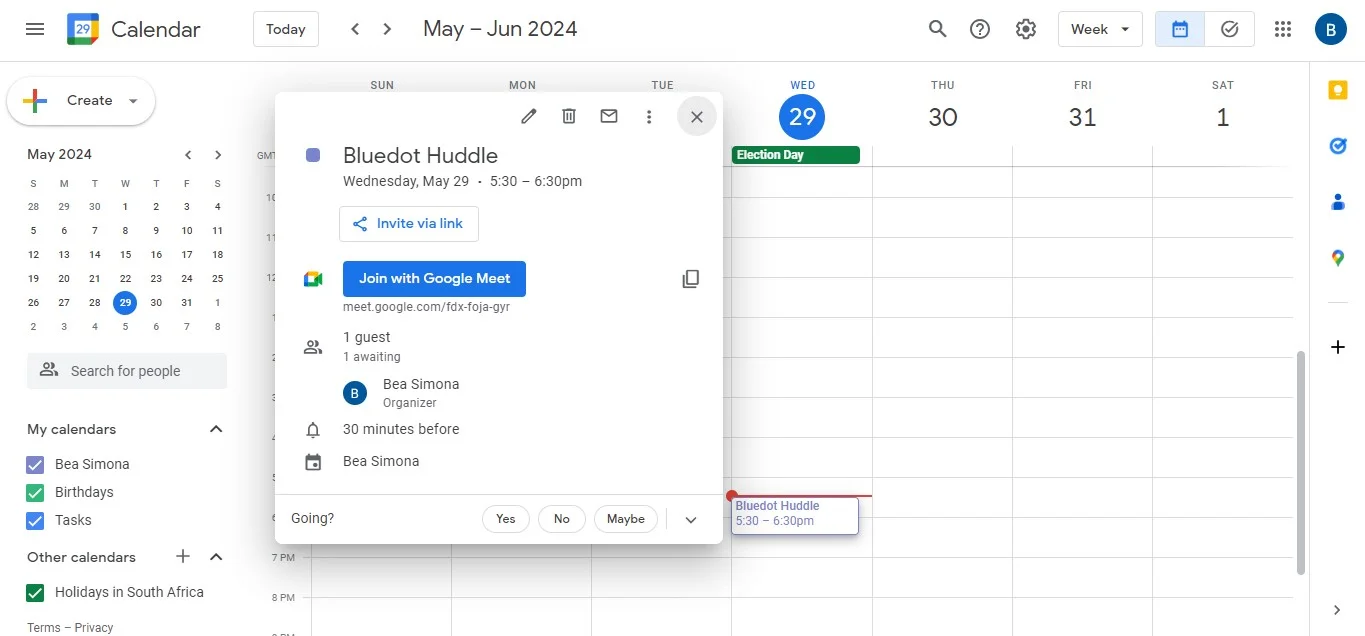
Task: Click the Create button
Action: pyautogui.click(x=81, y=101)
